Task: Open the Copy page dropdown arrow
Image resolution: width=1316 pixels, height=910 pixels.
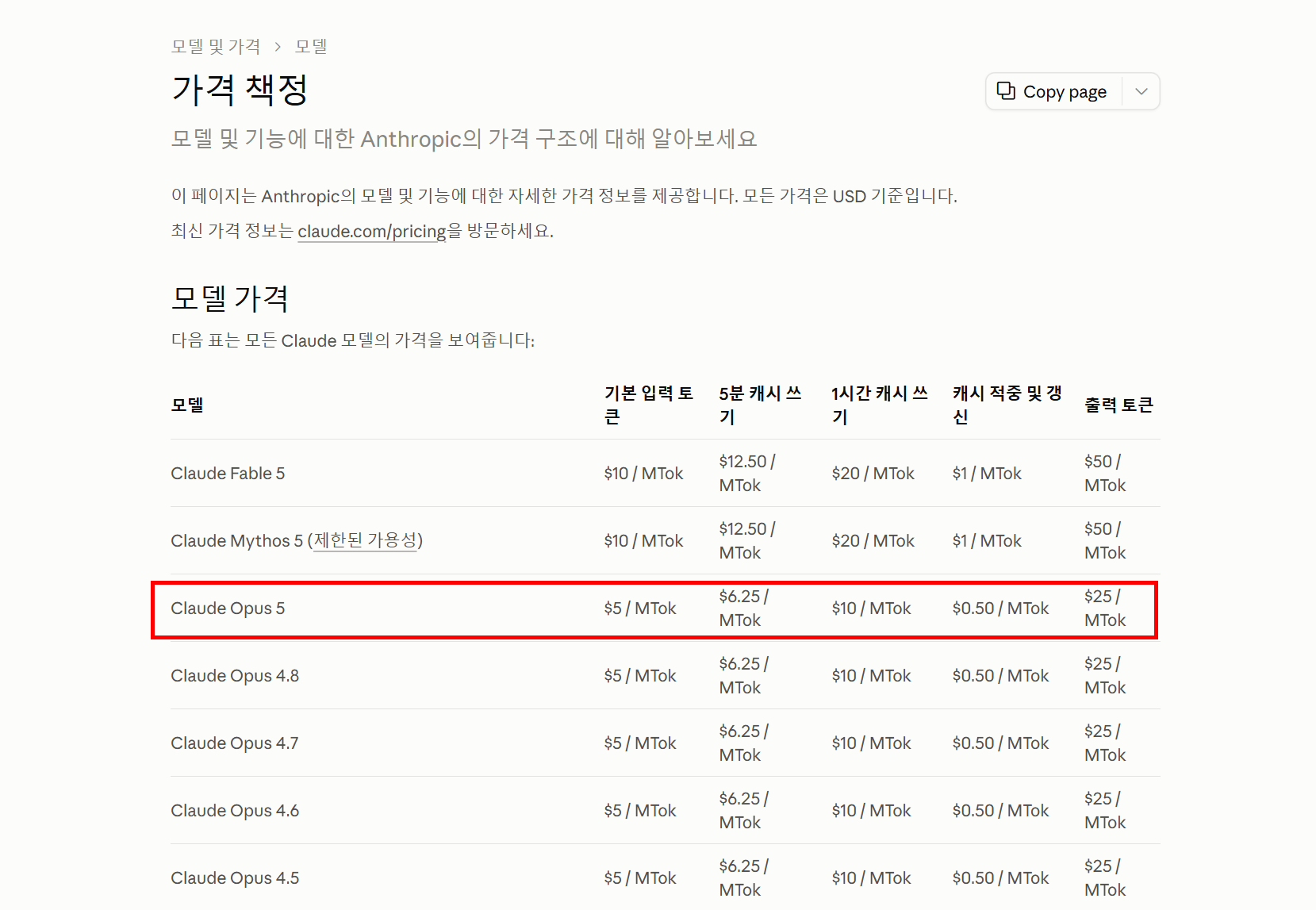Action: 1141,92
